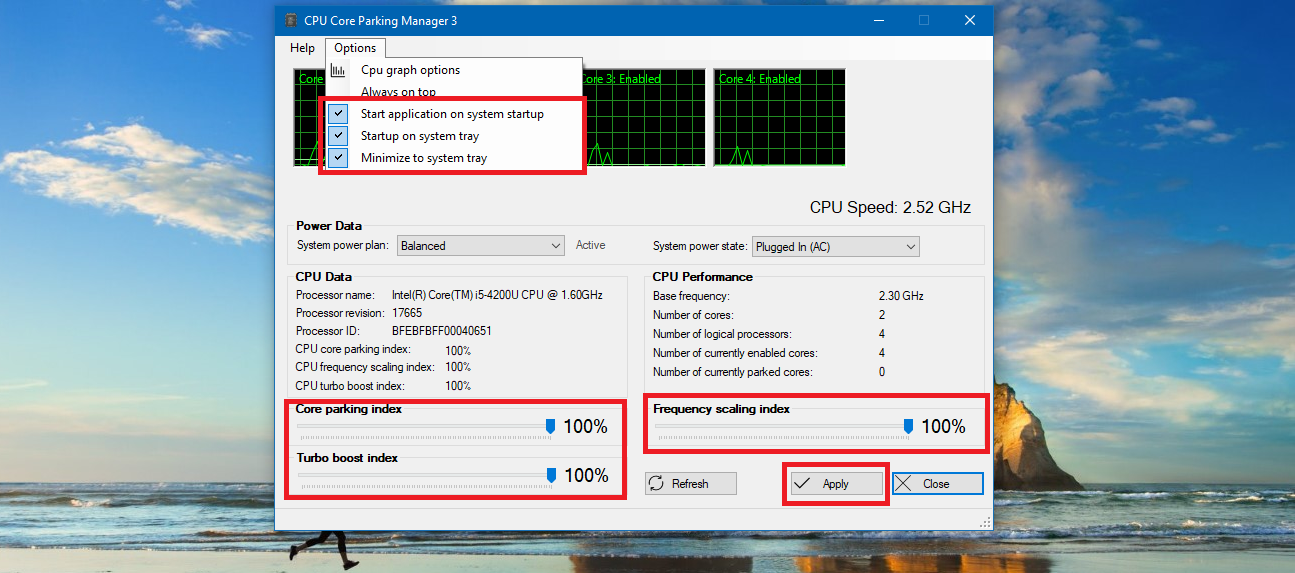Click the Cpu graph options bar-chart icon

click(x=338, y=70)
